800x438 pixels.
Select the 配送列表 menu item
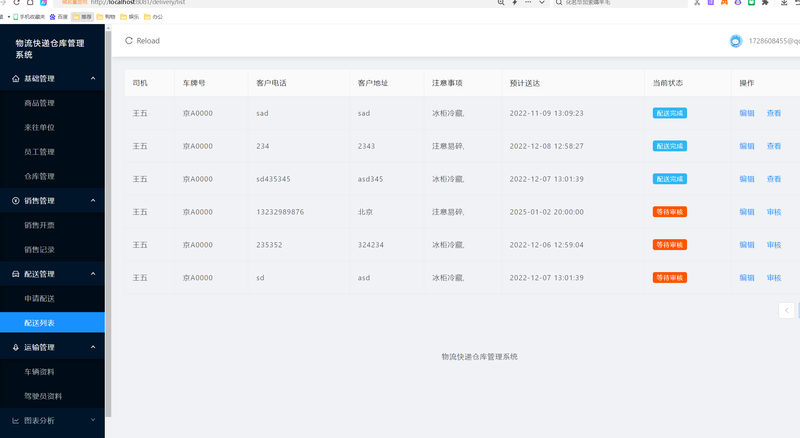(52, 323)
